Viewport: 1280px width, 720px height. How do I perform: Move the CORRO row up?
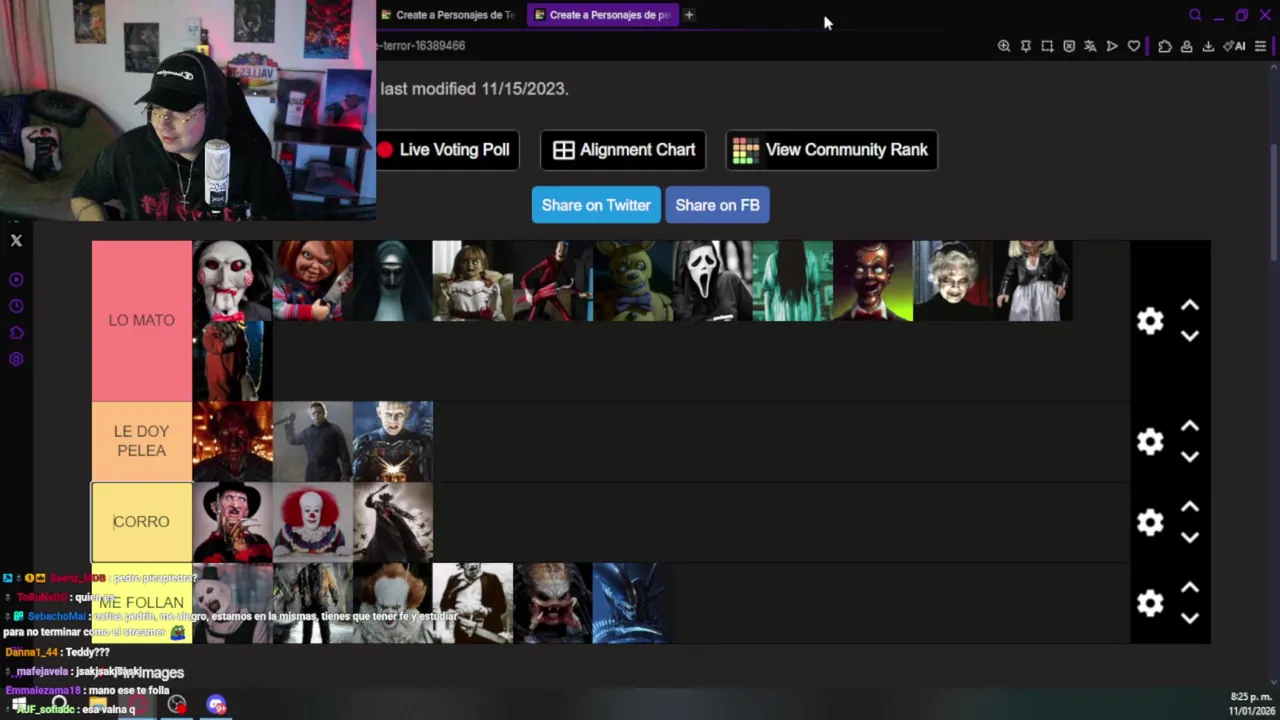tap(1190, 507)
